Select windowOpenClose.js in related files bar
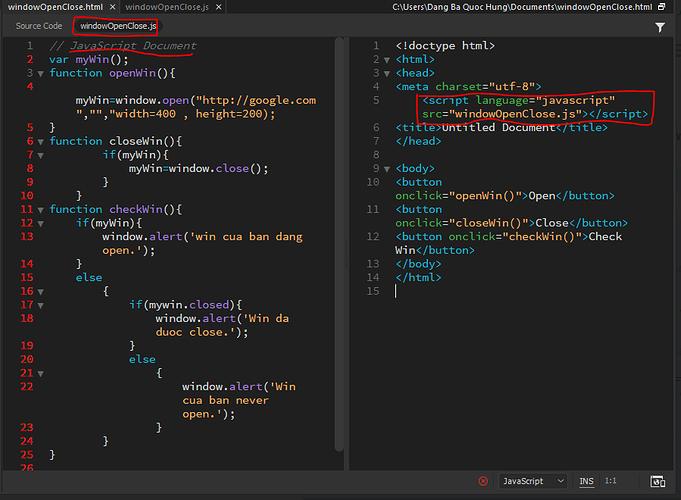681x500 pixels. [x=118, y=26]
